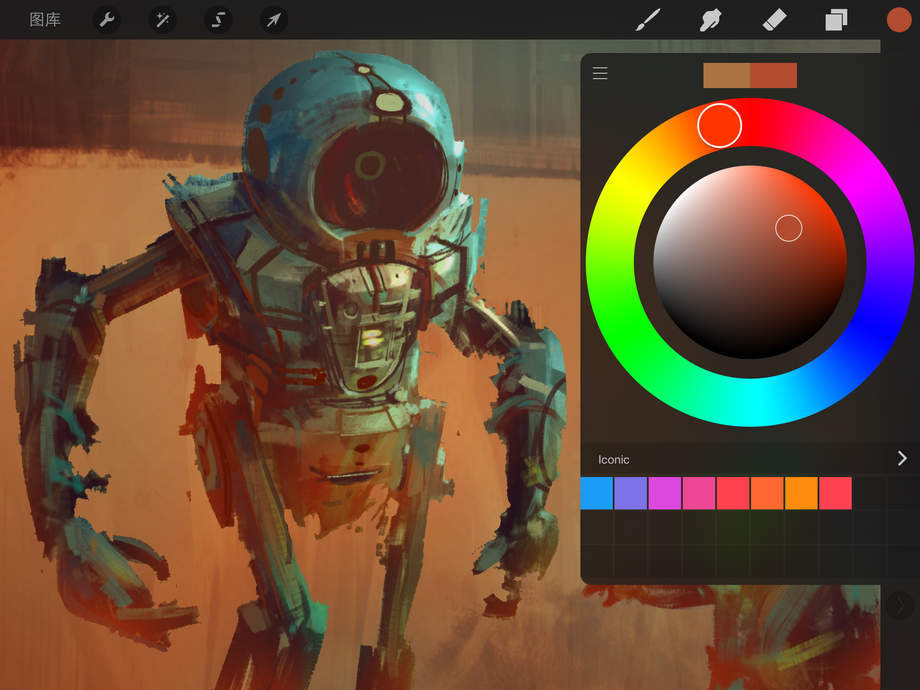This screenshot has width=920, height=690.
Task: Choose the current rust-red color swatch
Action: [773, 76]
